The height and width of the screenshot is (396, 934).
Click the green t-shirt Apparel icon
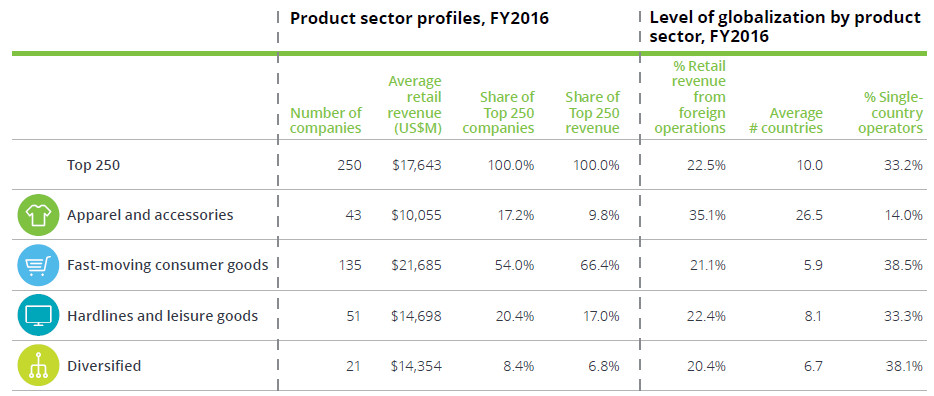pos(39,215)
